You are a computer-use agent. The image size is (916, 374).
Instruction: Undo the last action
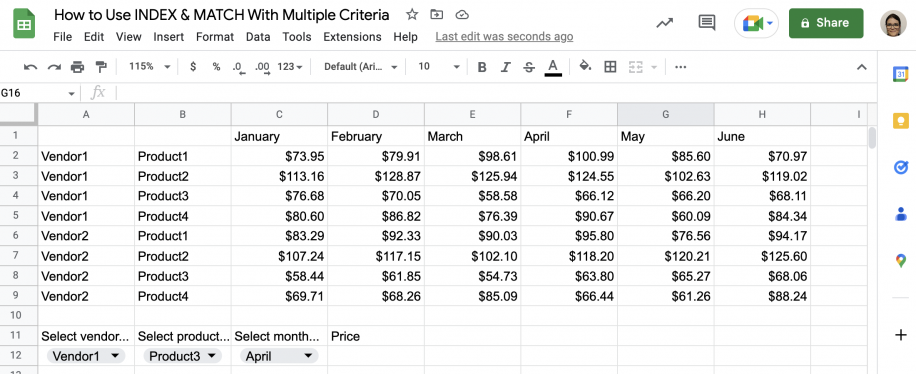pyautogui.click(x=30, y=67)
